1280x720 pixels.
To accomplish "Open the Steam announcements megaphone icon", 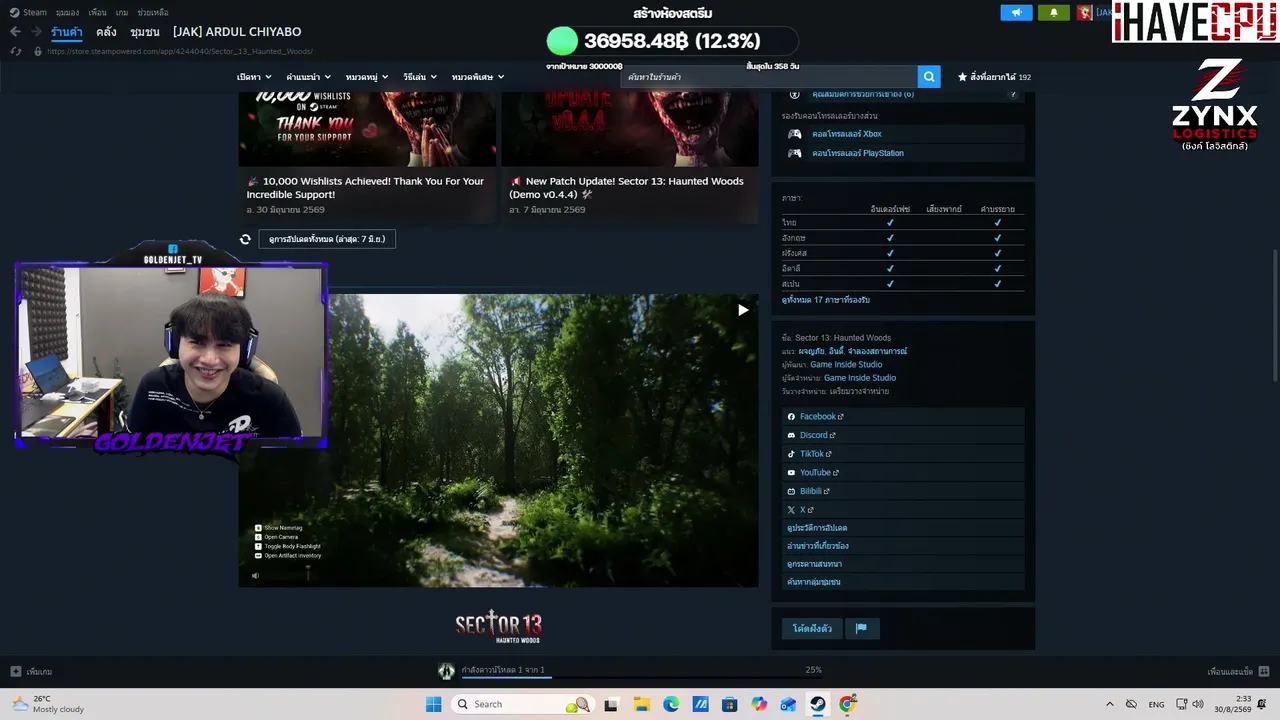I will [1016, 13].
